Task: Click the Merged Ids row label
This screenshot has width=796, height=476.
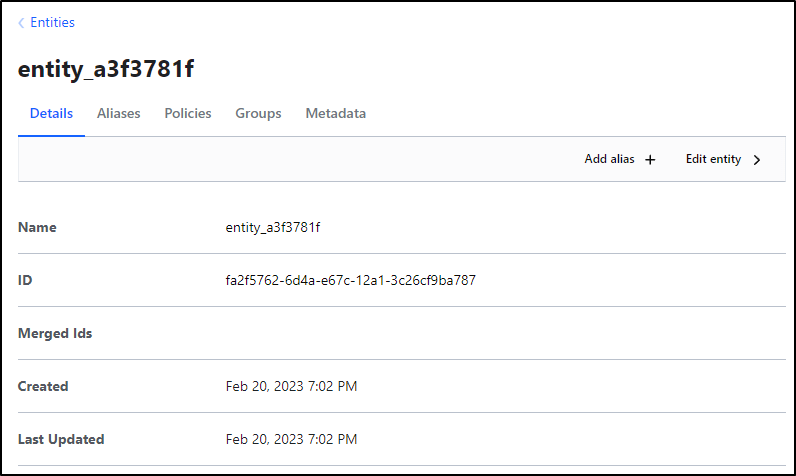Action: tap(55, 333)
